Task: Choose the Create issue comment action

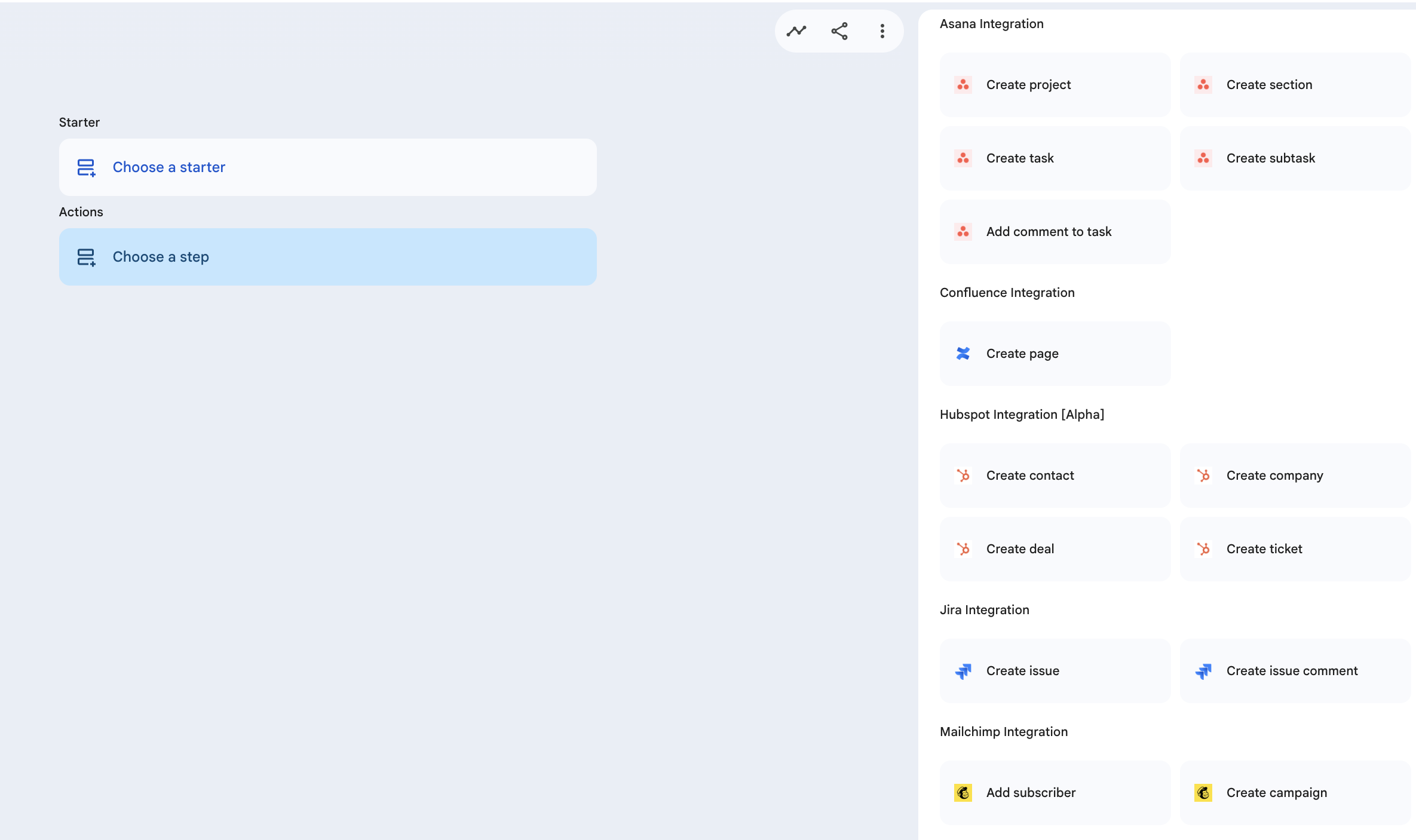Action: coord(1295,671)
